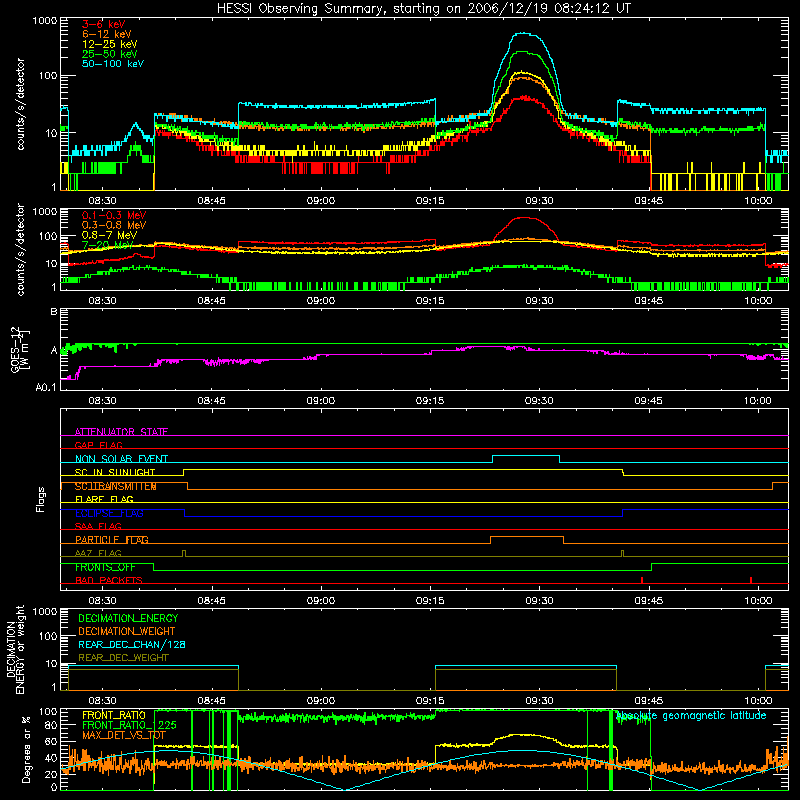800x800 pixels.
Task: Click the Absolute geomagnetic latitude label
Action: [x=691, y=716]
